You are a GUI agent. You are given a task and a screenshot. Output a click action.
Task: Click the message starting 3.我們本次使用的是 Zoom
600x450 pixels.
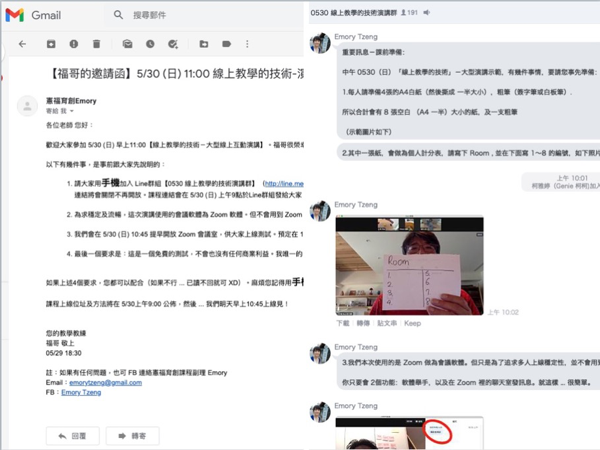[468, 372]
